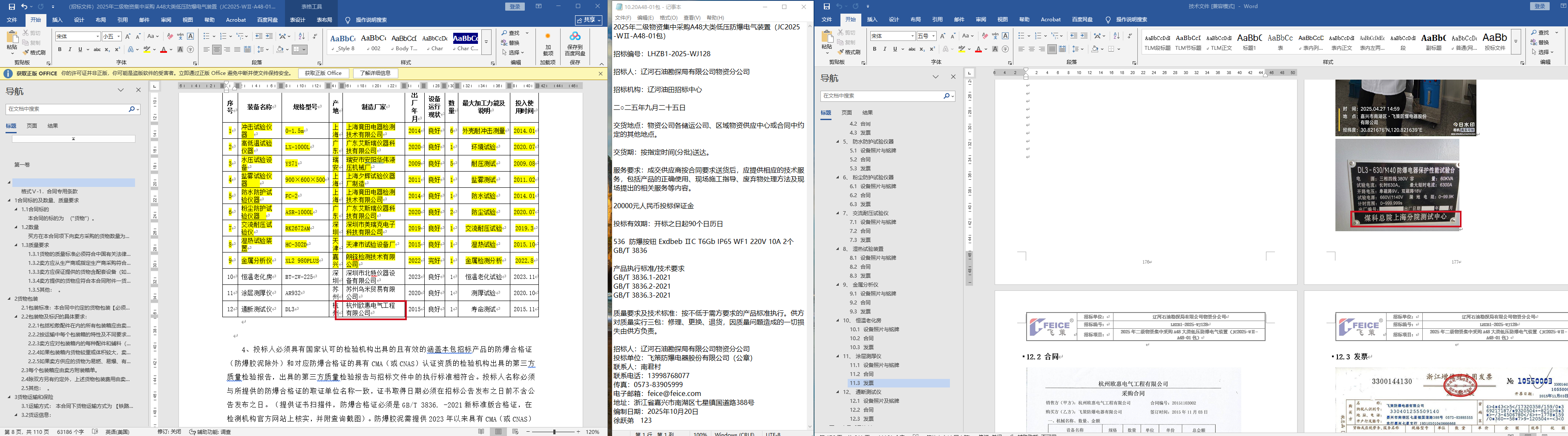This screenshot has height=436, width=1568.
Task: Apply character border in 技术文件 window
Action: tap(1006, 37)
